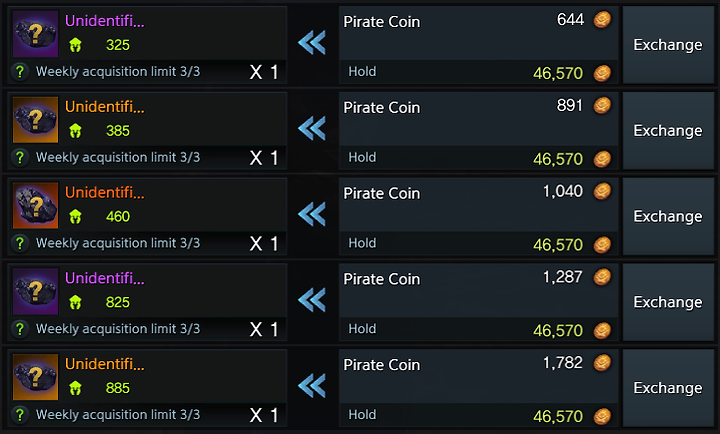Viewport: 720px width, 434px height.
Task: Click the double arrow in the 891 coin row
Action: tap(312, 128)
